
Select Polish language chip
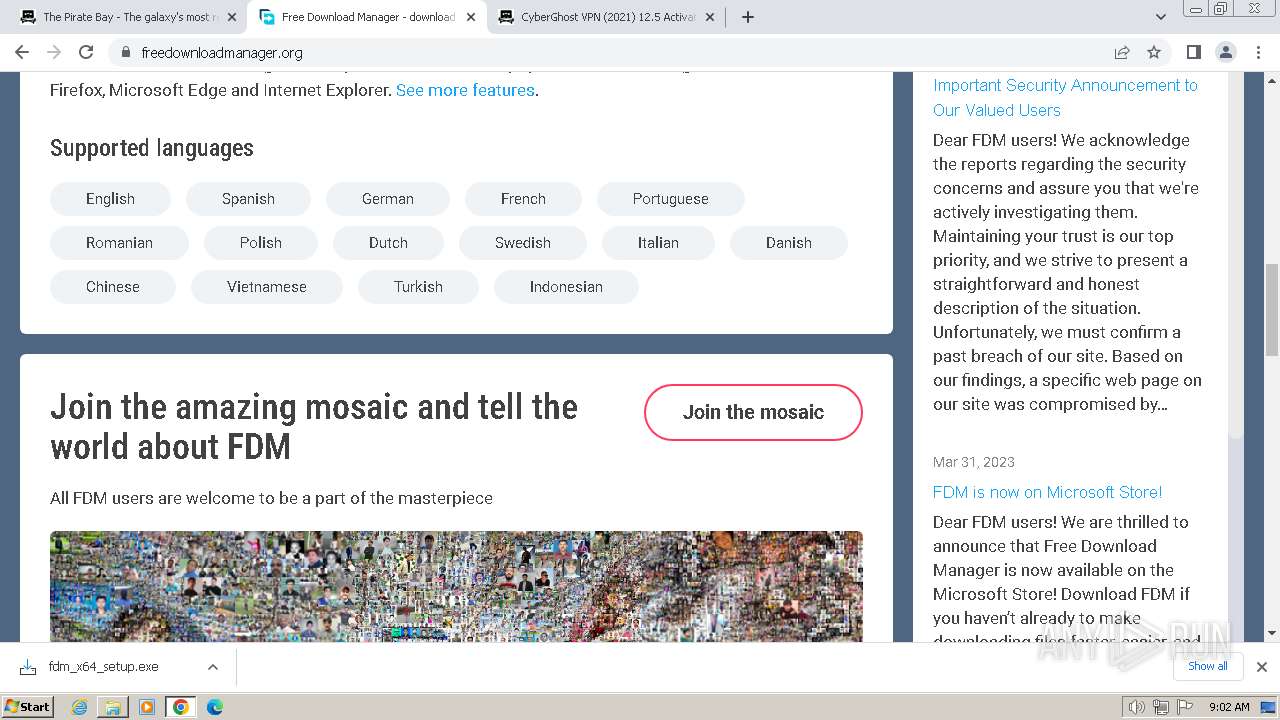tap(261, 243)
